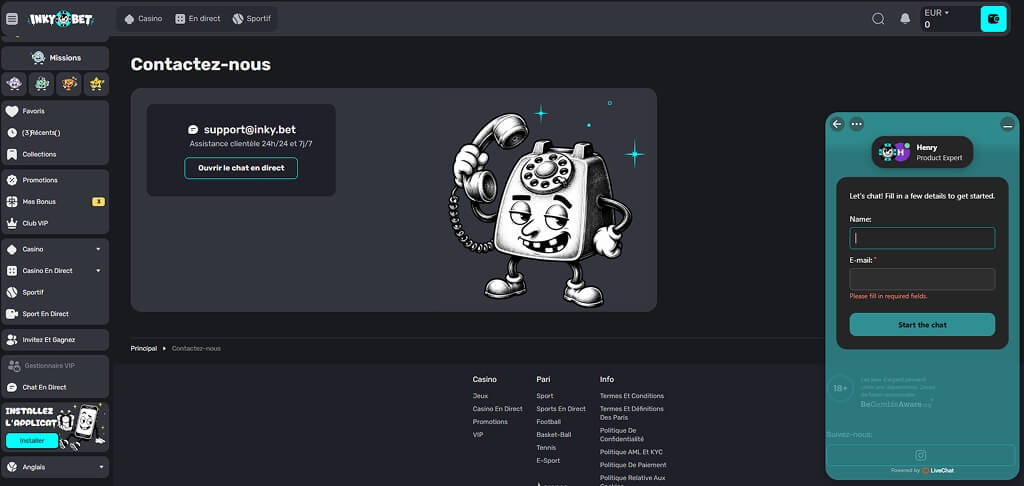Open Club VIP in the sidebar
The image size is (1024, 486).
55,223
